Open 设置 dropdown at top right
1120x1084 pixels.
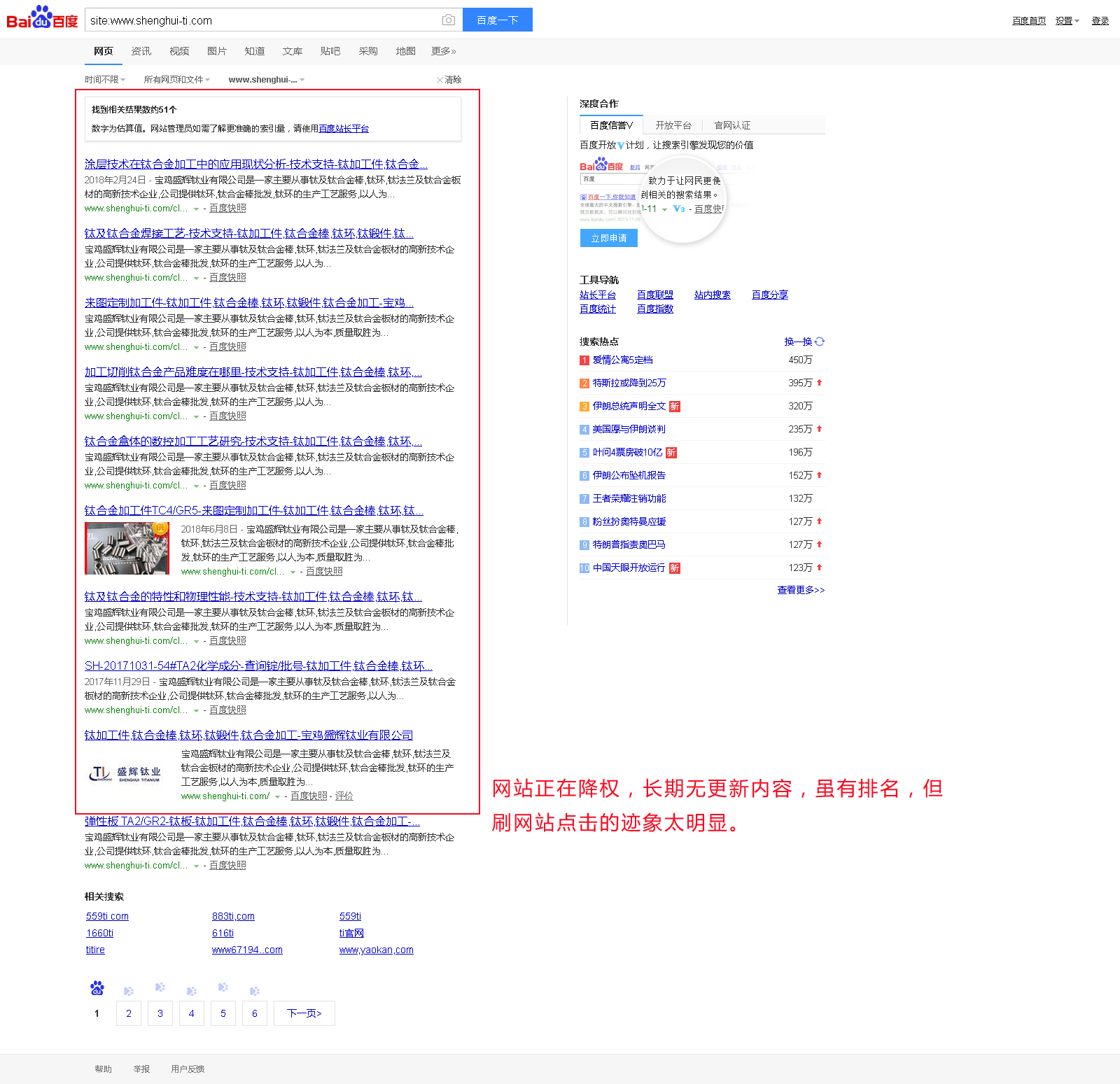[1067, 21]
